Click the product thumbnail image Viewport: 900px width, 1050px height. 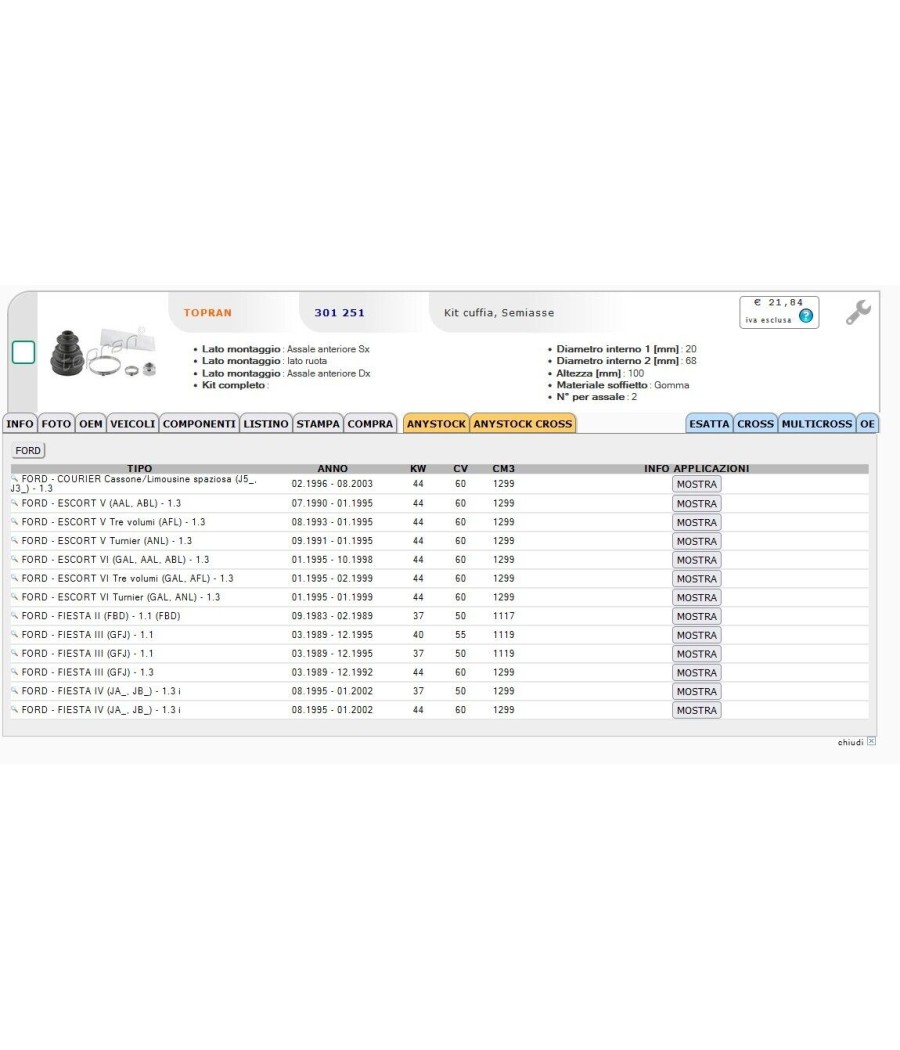pyautogui.click(x=103, y=352)
